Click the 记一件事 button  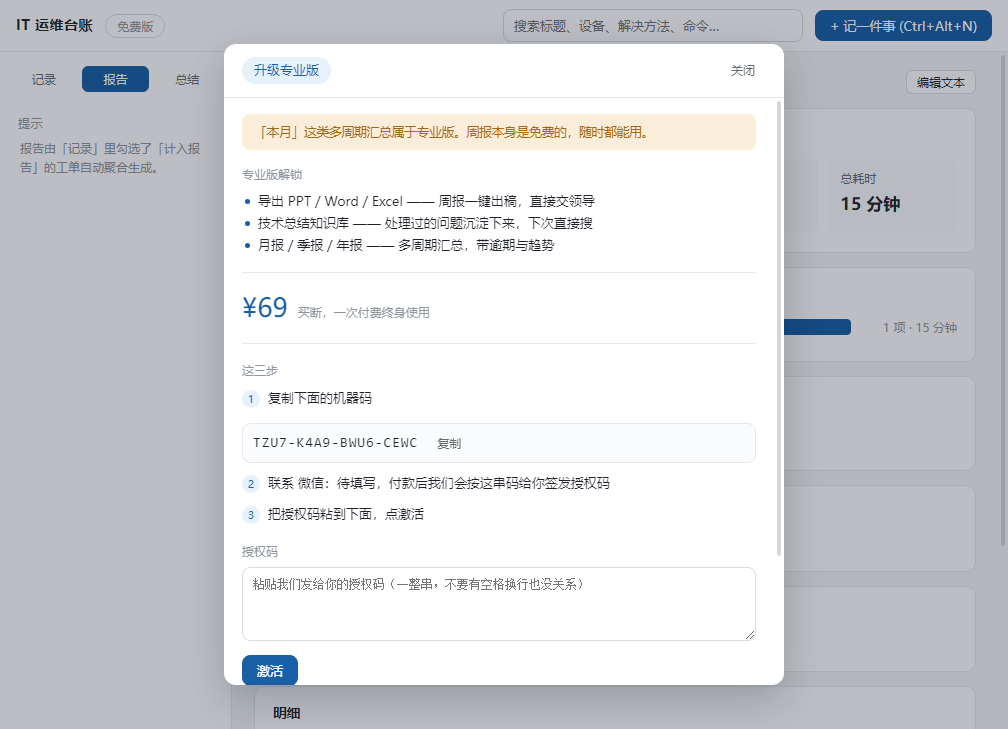point(903,26)
